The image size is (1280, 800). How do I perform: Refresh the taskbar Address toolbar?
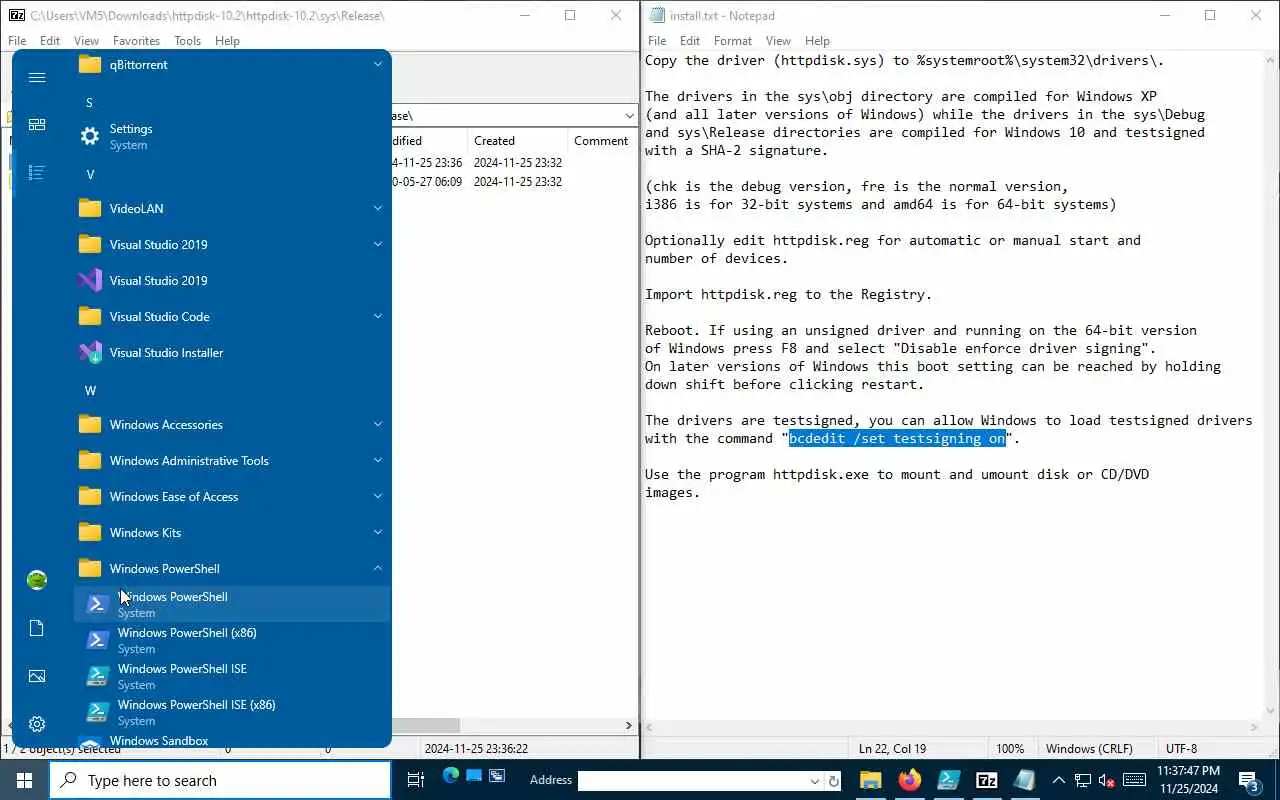834,781
